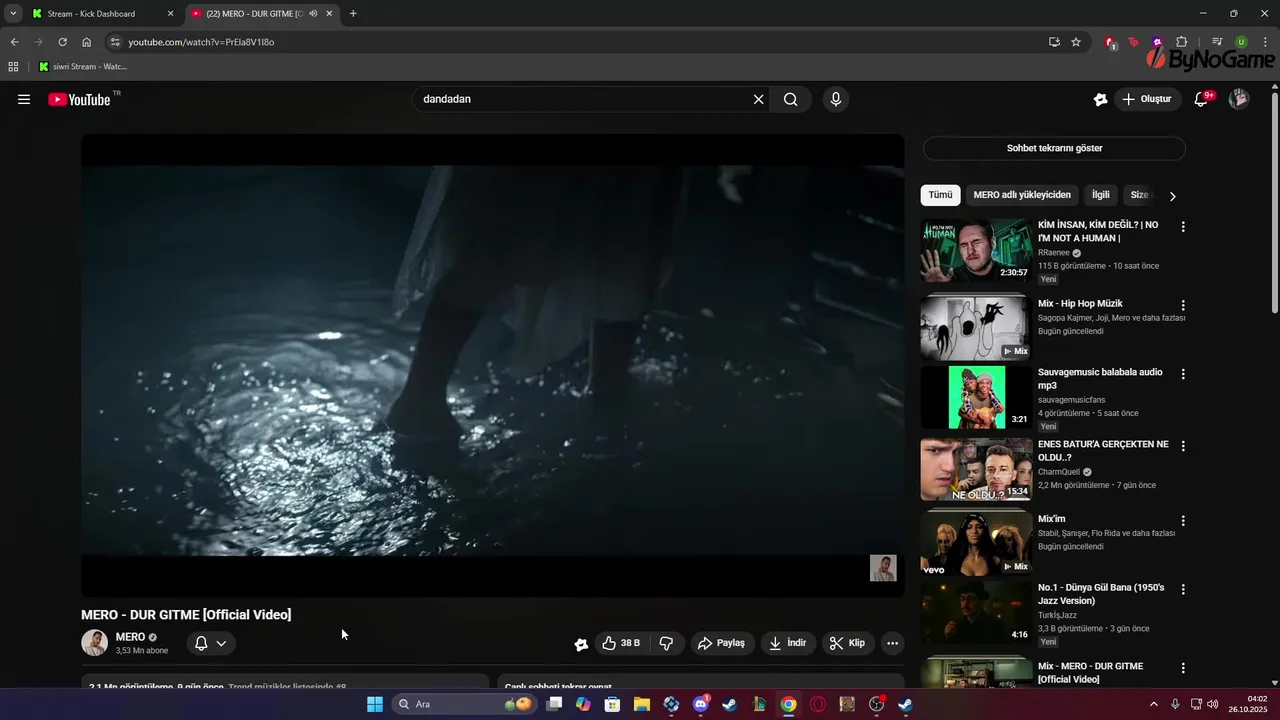
Task: Open options for Mix - MERO - DUR GITME
Action: [x=1183, y=668]
